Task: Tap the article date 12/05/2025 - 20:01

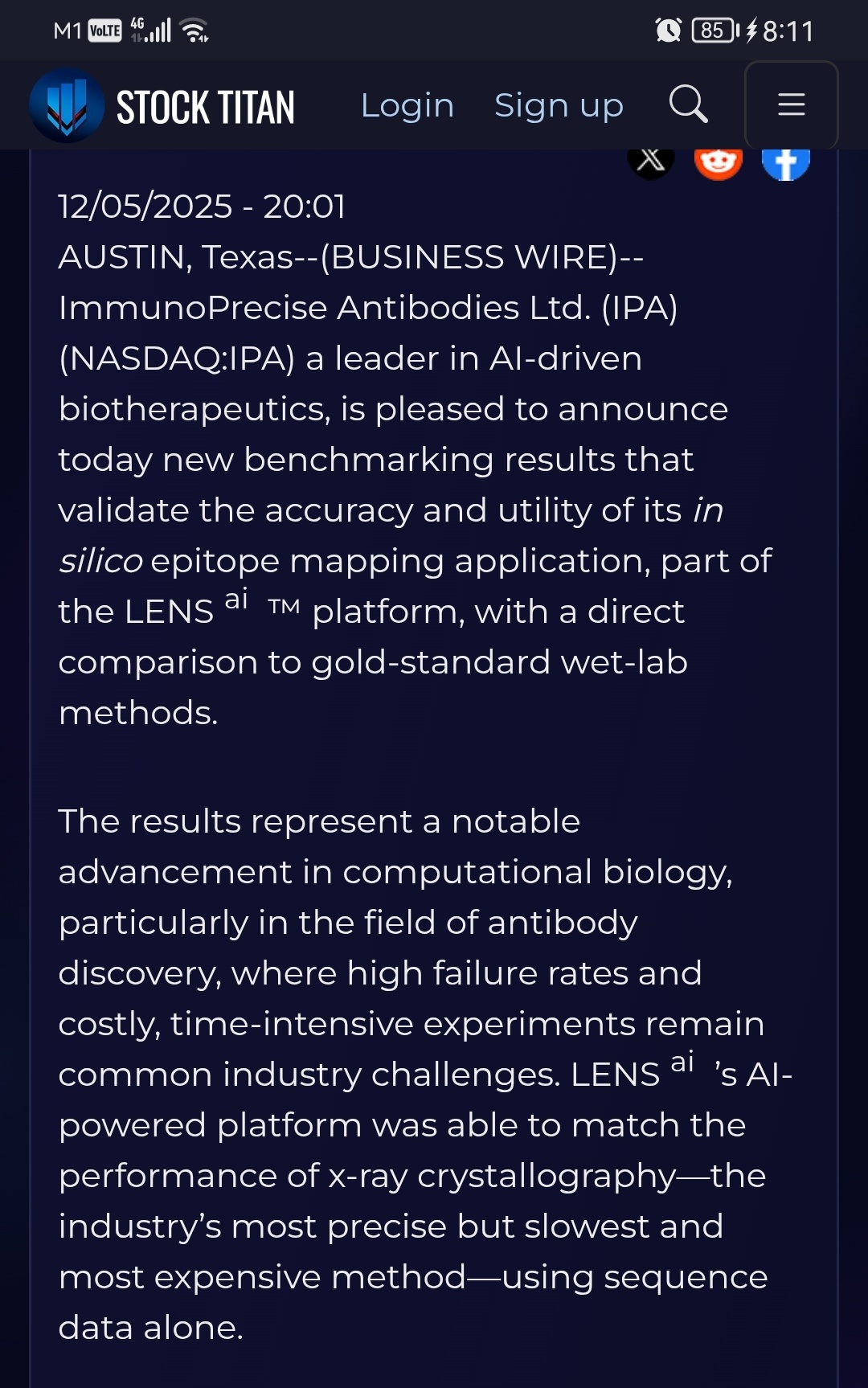Action: (x=202, y=207)
